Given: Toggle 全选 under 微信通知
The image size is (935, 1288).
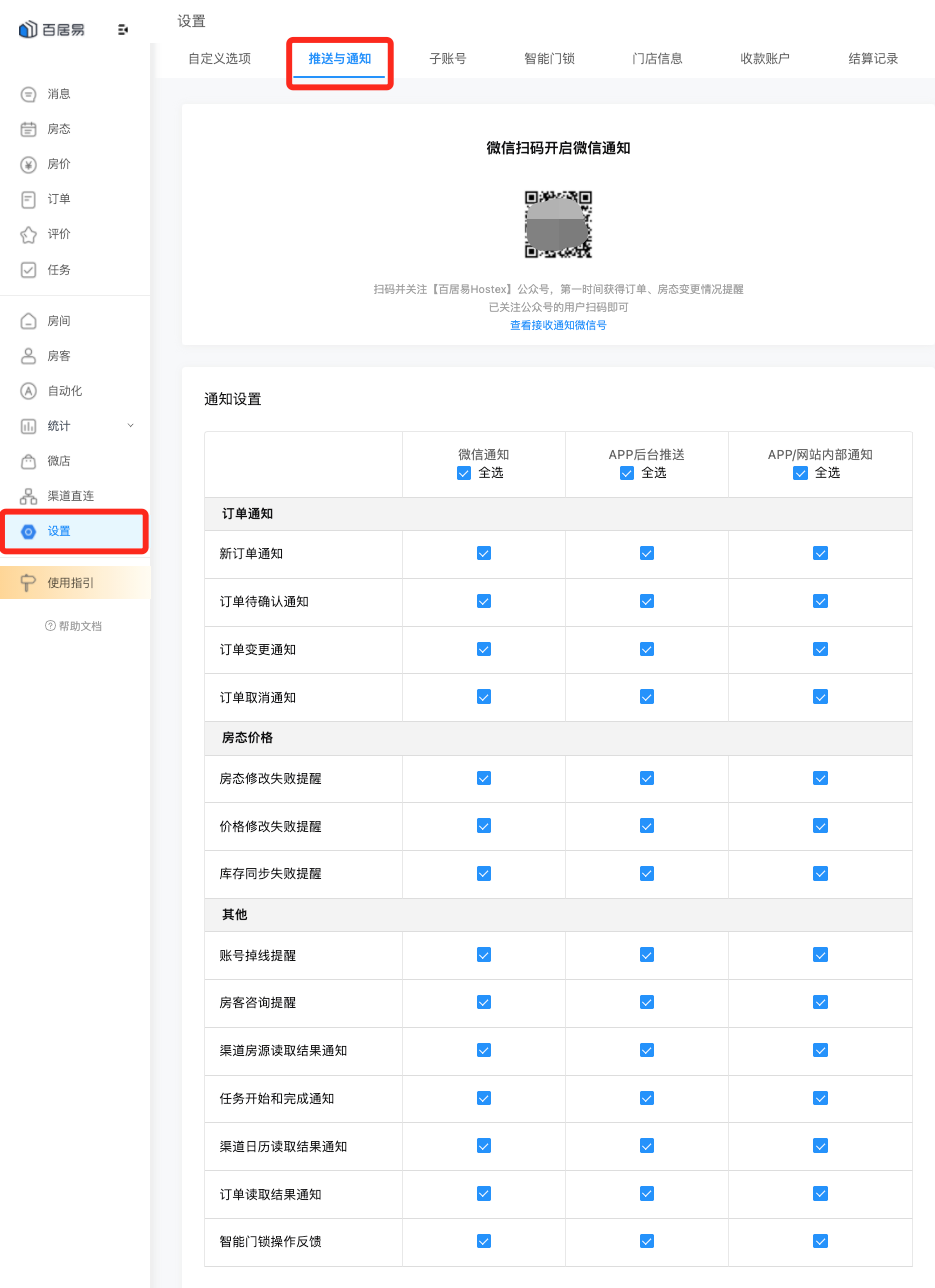Looking at the screenshot, I should pos(463,473).
